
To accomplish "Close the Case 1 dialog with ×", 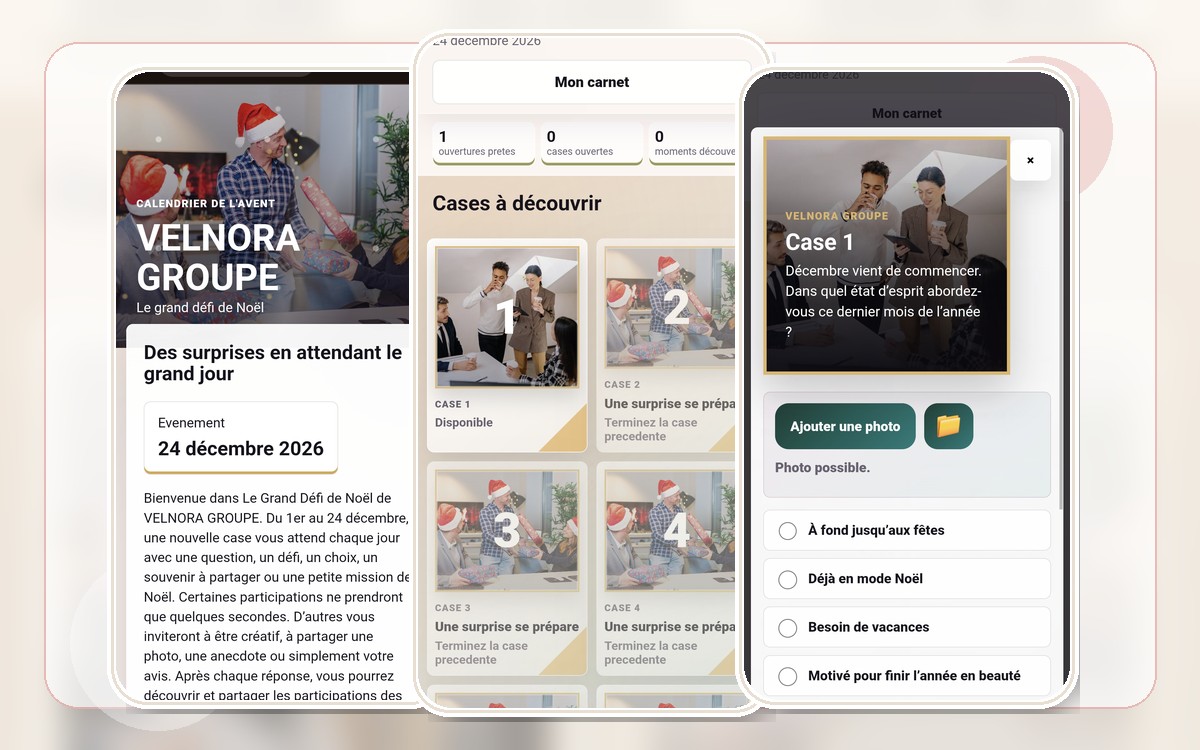I will pos(1030,160).
